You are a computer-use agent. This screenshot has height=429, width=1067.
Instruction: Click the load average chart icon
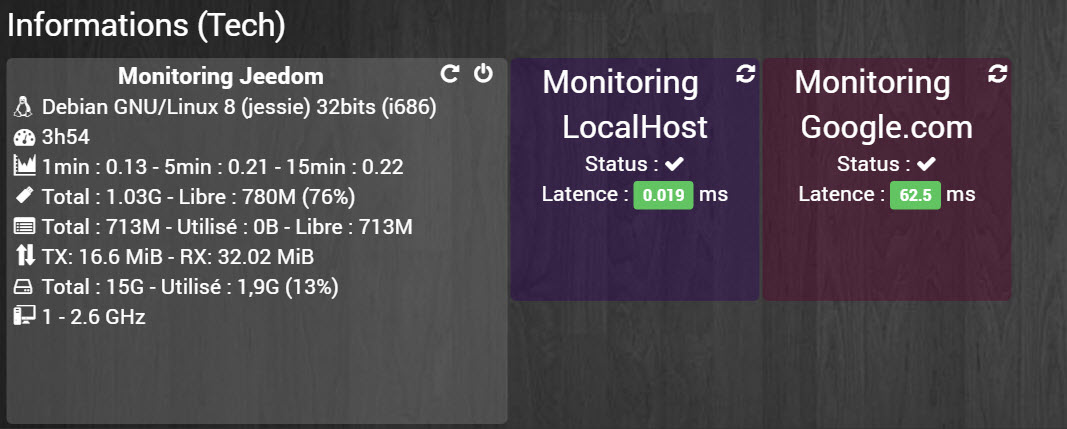tap(24, 167)
